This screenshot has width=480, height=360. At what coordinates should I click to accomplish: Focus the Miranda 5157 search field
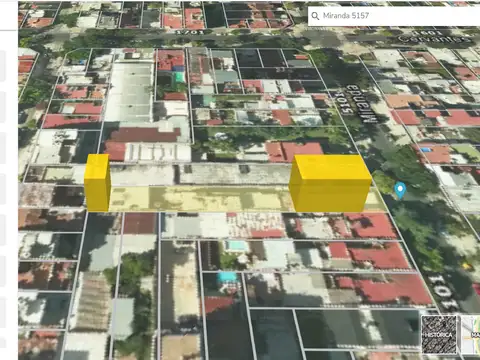pos(394,16)
